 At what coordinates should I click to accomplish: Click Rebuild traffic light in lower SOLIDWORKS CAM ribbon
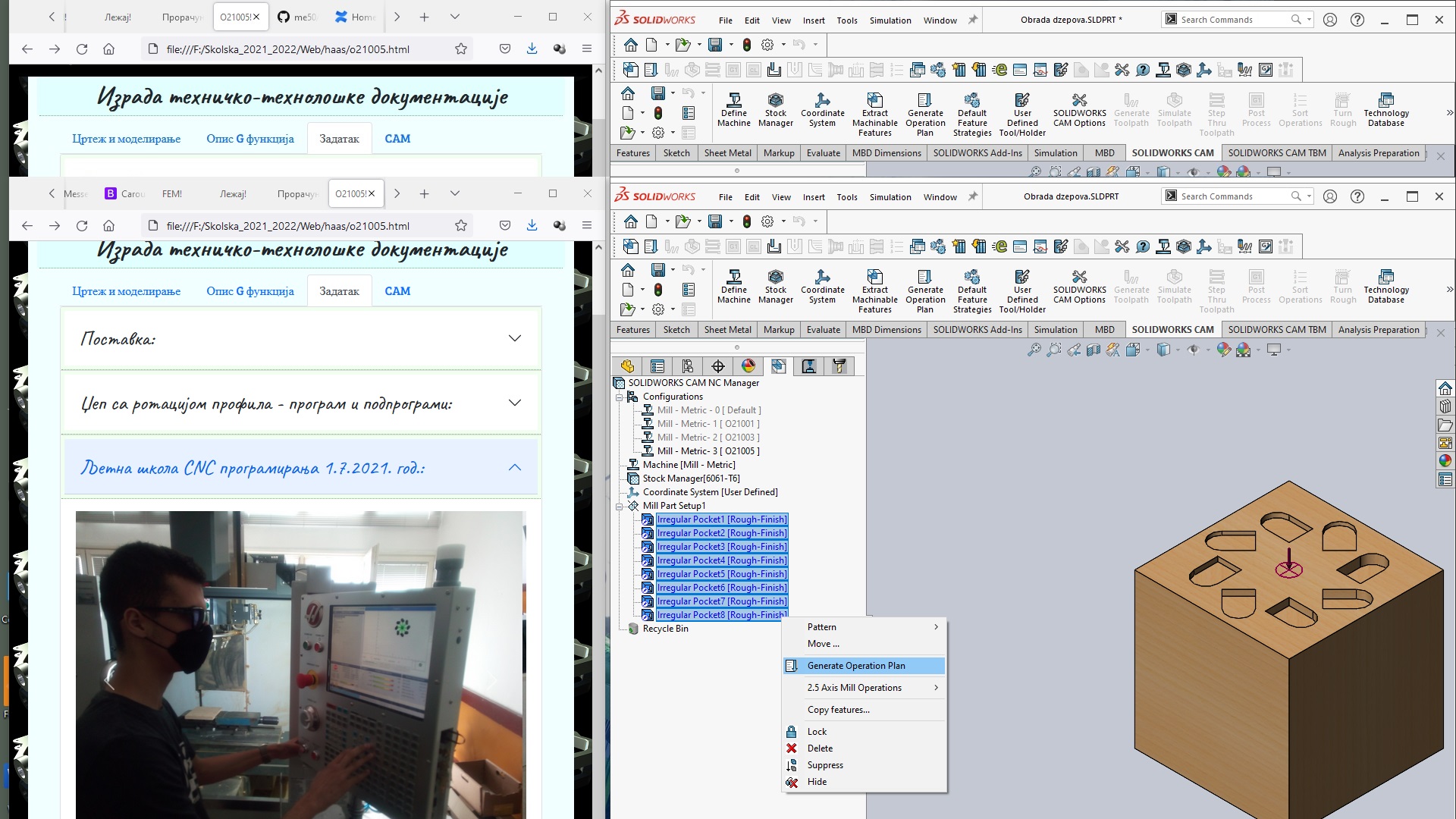pyautogui.click(x=658, y=290)
